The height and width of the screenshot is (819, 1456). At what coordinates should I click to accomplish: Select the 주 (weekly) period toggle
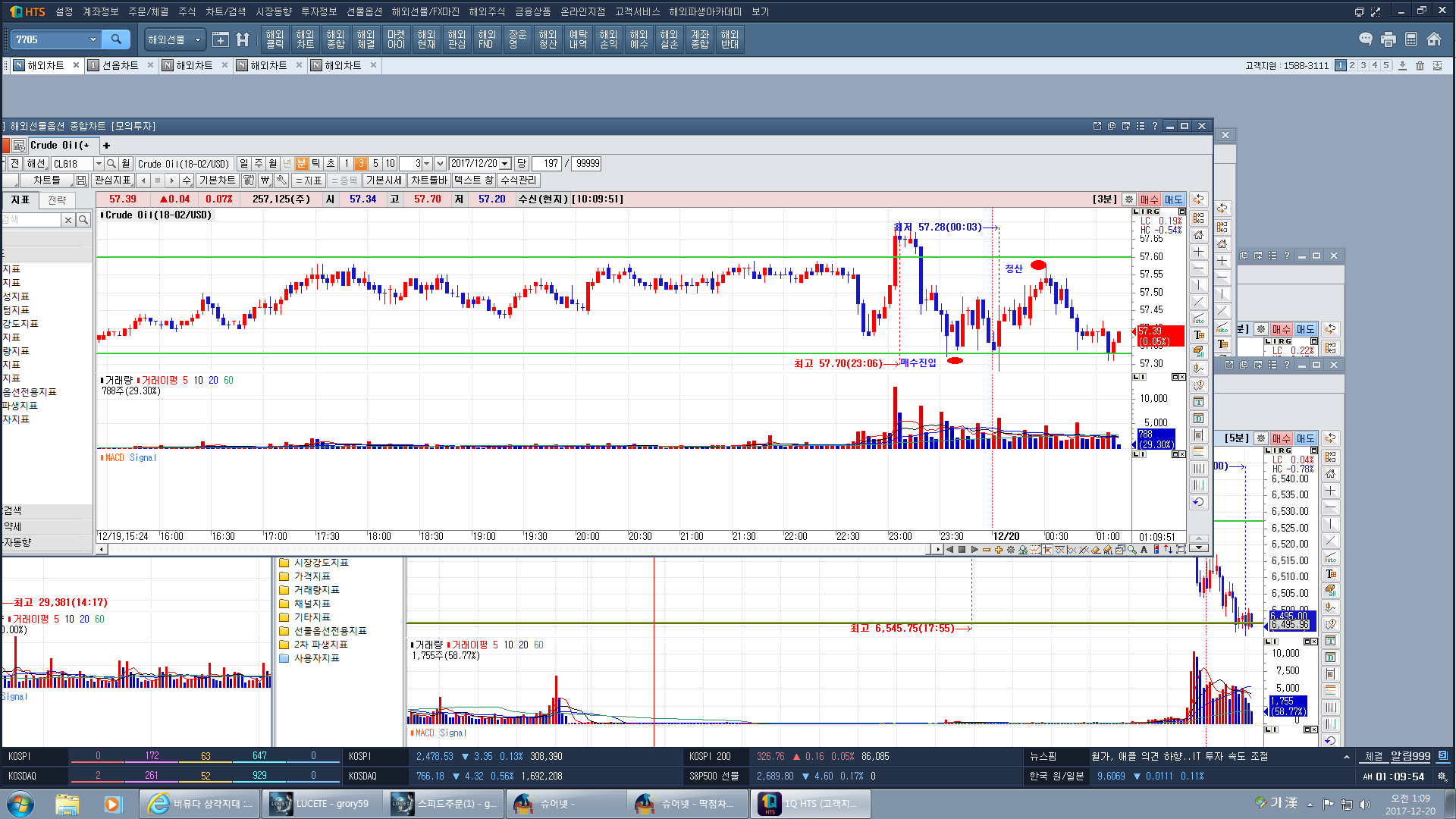pyautogui.click(x=258, y=164)
